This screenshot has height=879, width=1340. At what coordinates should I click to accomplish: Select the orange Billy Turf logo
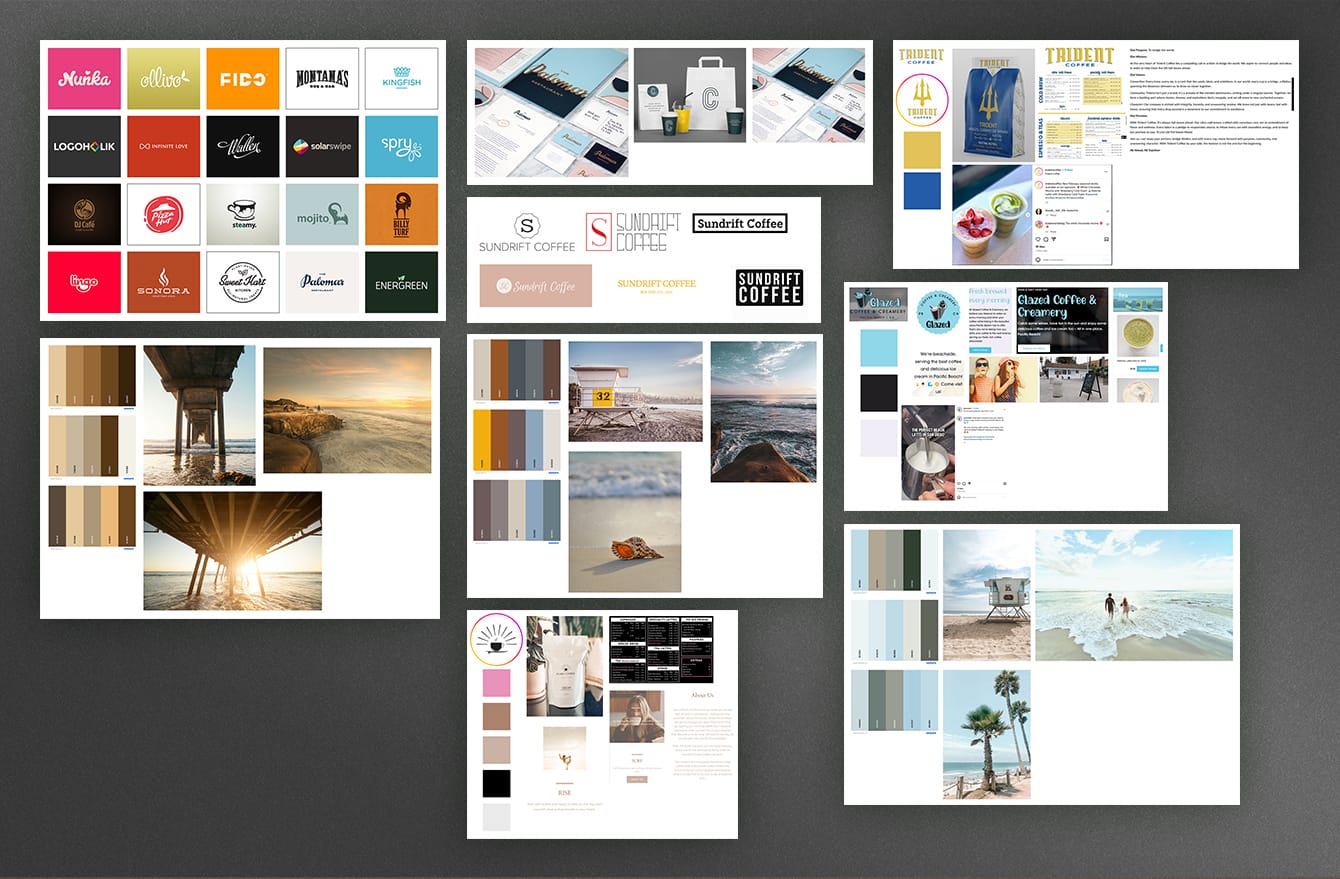click(401, 214)
